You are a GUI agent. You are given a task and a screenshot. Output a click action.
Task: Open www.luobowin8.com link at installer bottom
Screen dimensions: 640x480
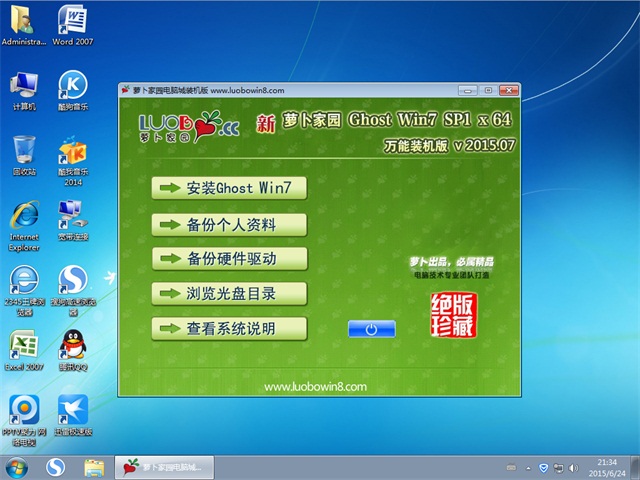tap(315, 387)
